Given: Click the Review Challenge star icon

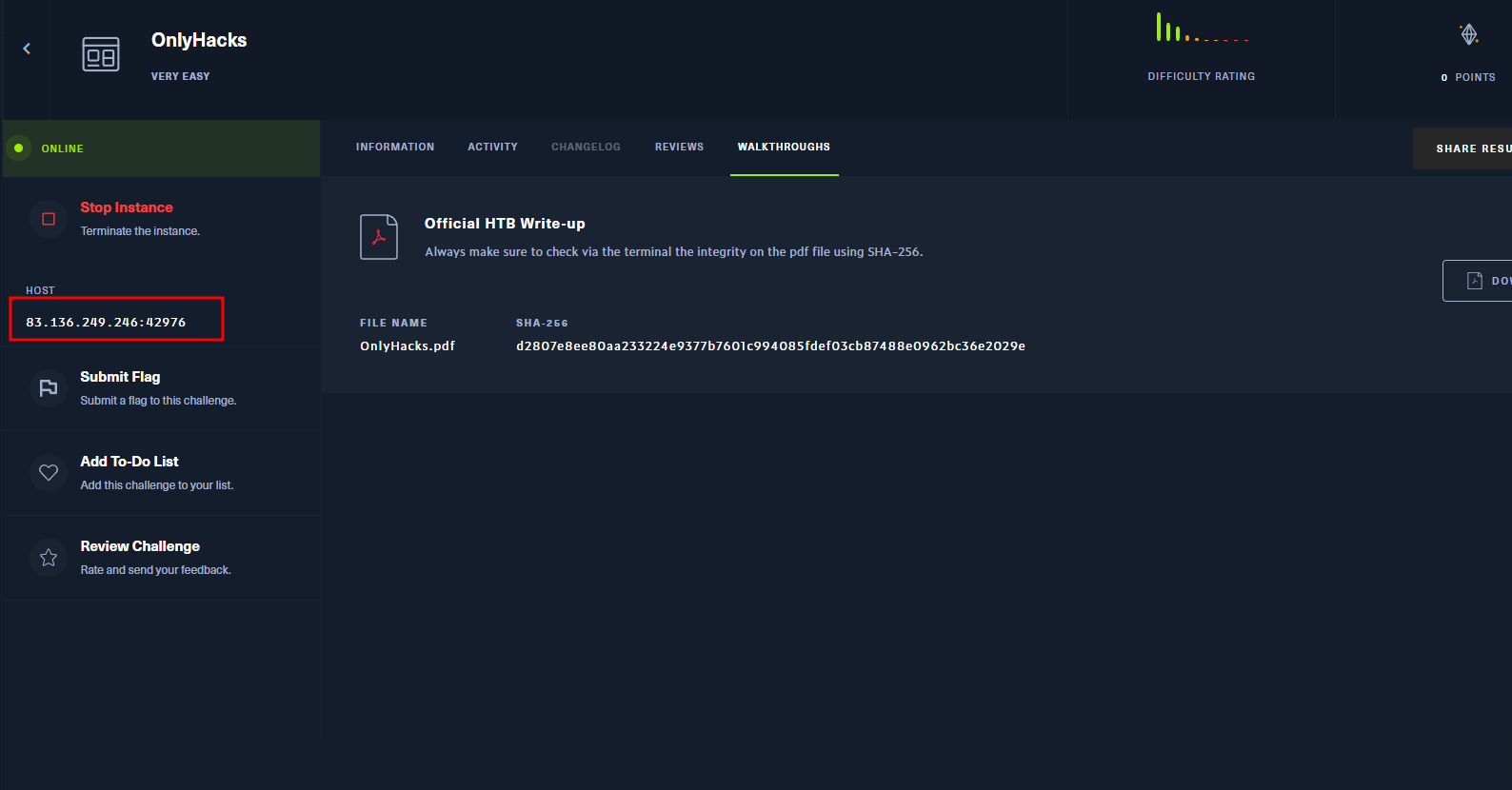Looking at the screenshot, I should pos(49,557).
